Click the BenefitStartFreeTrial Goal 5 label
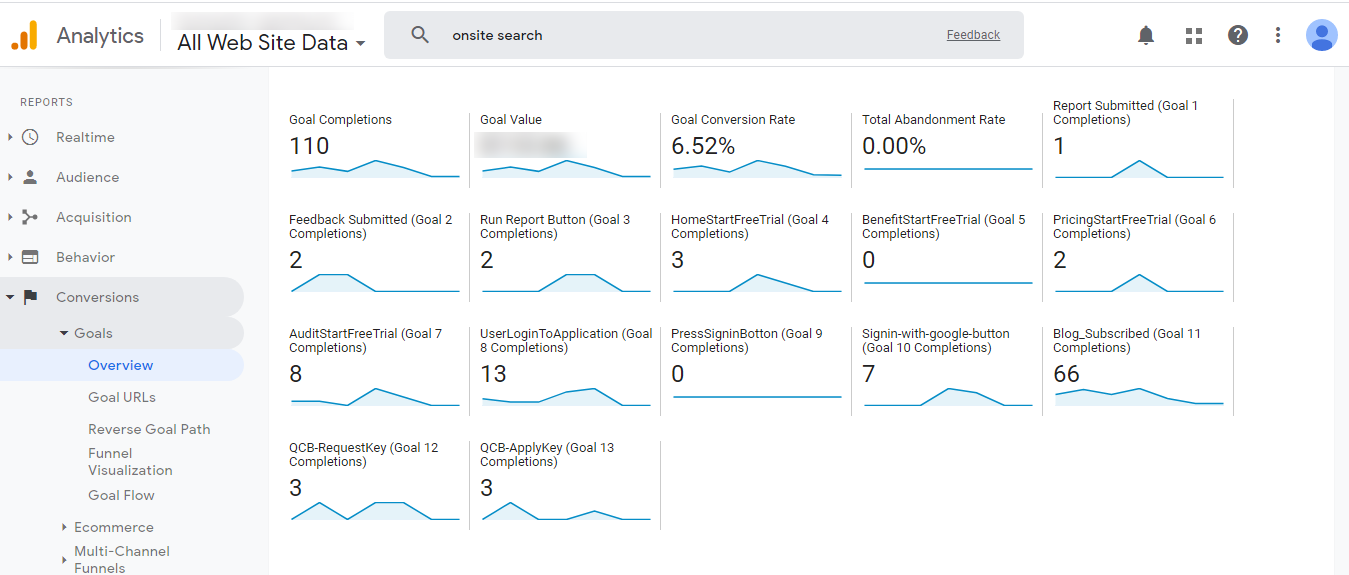The height and width of the screenshot is (575, 1349). click(x=944, y=226)
